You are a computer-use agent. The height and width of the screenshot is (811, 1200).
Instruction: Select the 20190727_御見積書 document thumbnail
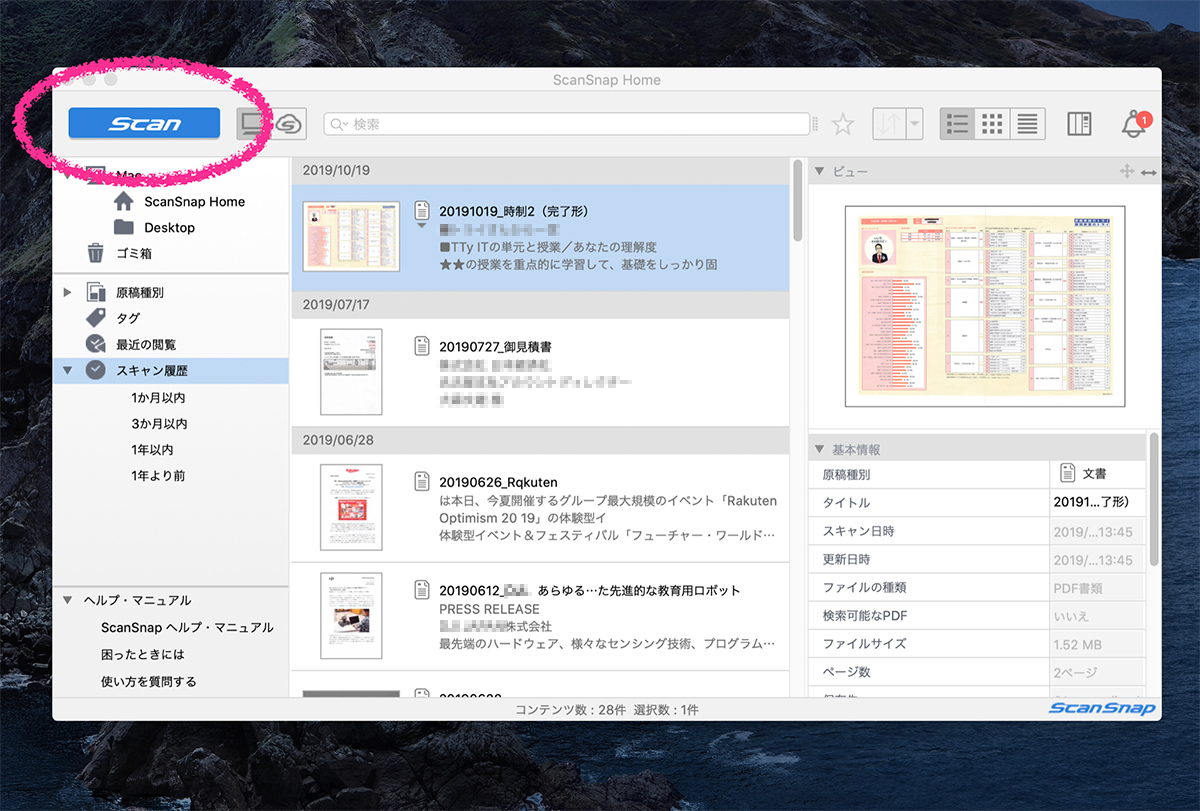pos(350,371)
